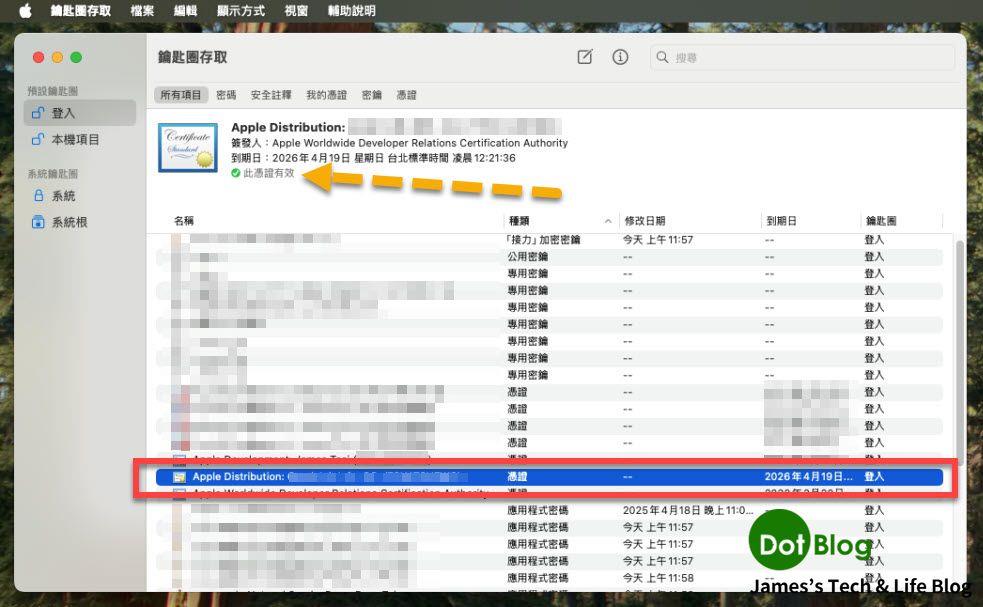This screenshot has width=983, height=607.
Task: Open 系統根 keychain in sidebar
Action: (x=69, y=222)
